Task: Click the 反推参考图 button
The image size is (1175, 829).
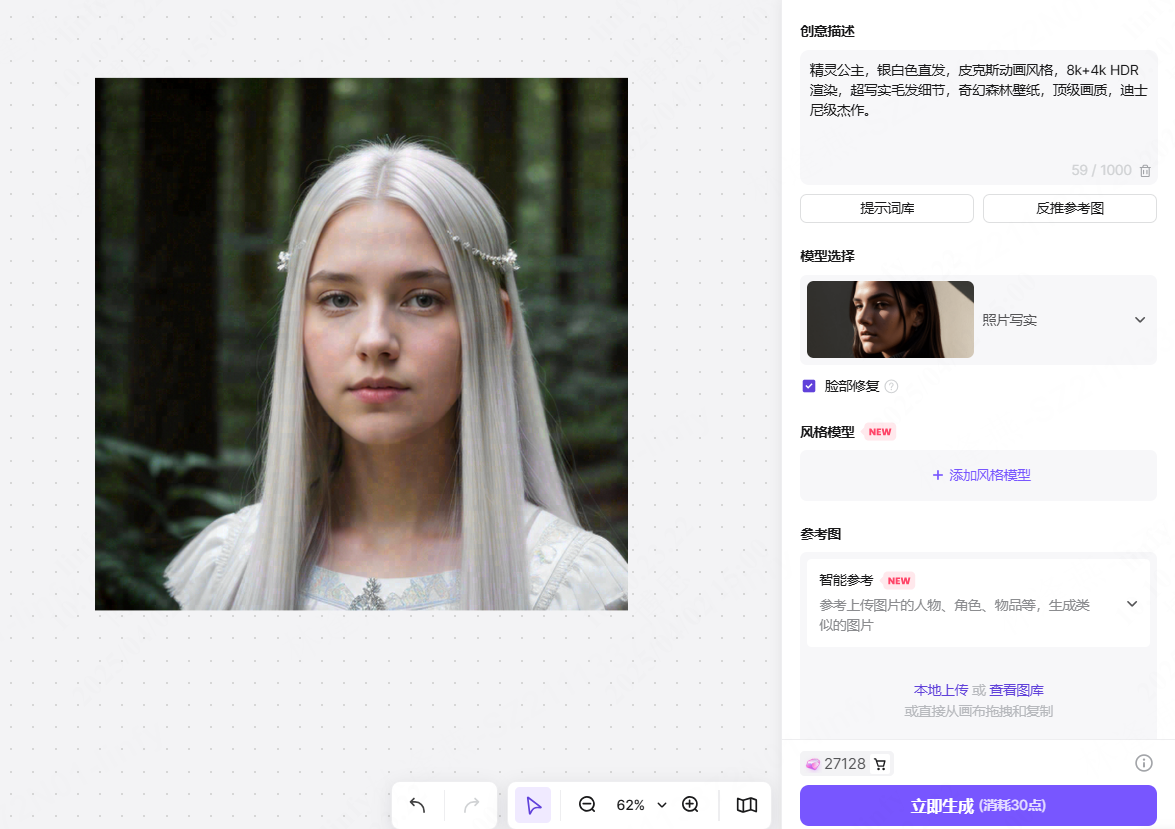Action: pyautogui.click(x=1069, y=208)
